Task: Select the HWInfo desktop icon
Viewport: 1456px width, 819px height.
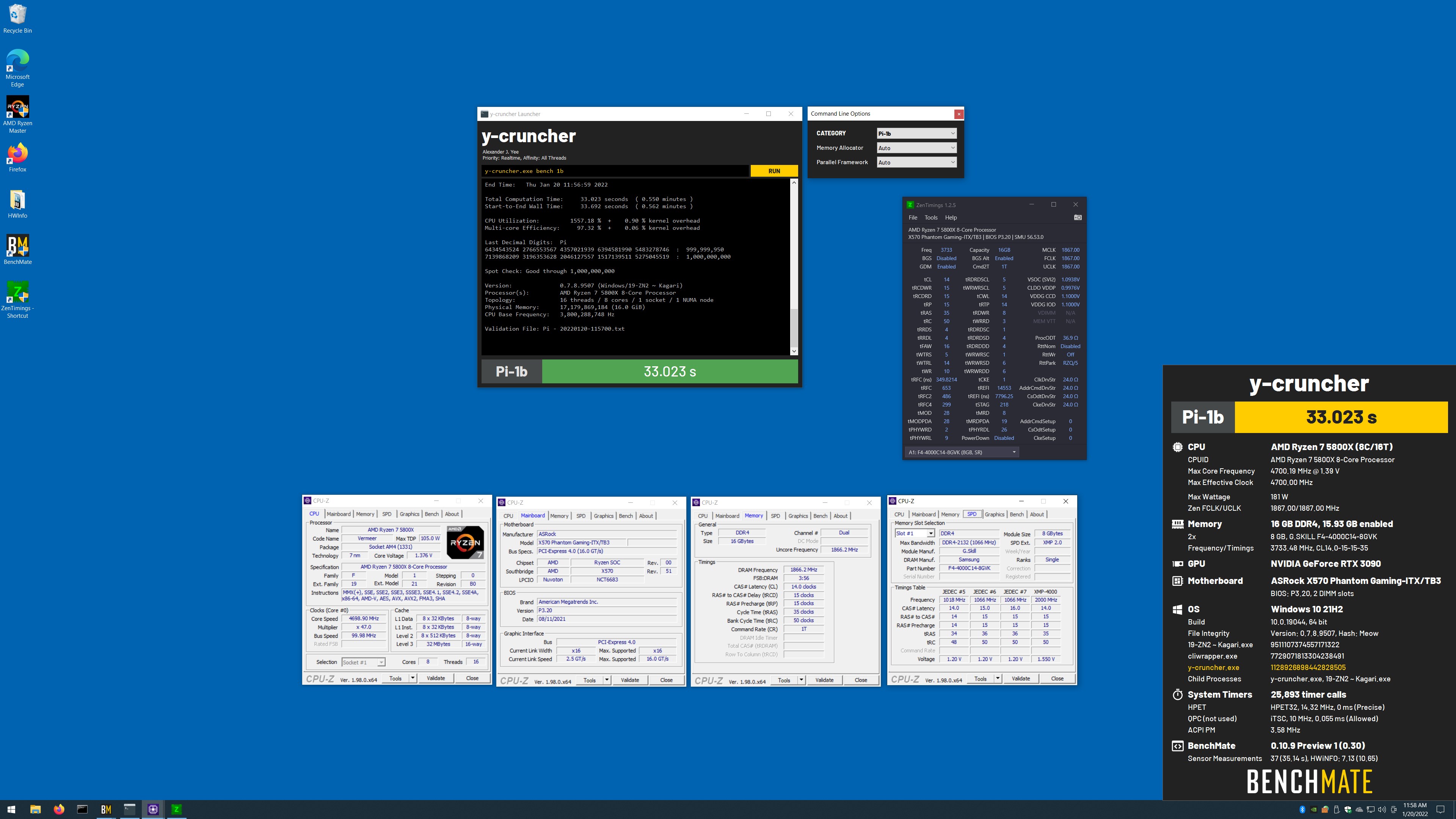Action: [17, 204]
